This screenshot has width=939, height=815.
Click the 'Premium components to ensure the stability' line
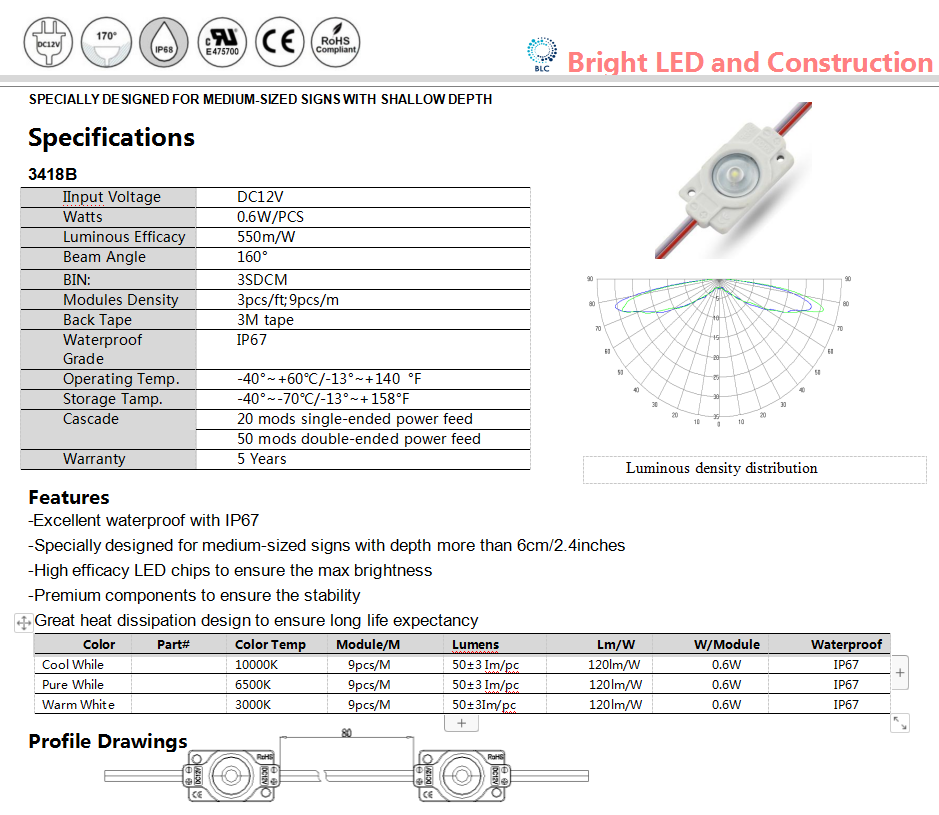[195, 595]
